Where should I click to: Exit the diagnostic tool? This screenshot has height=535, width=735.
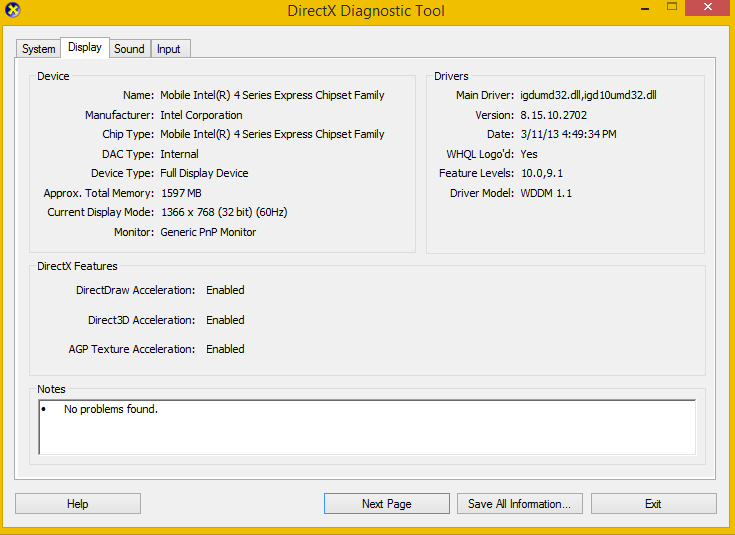(653, 504)
